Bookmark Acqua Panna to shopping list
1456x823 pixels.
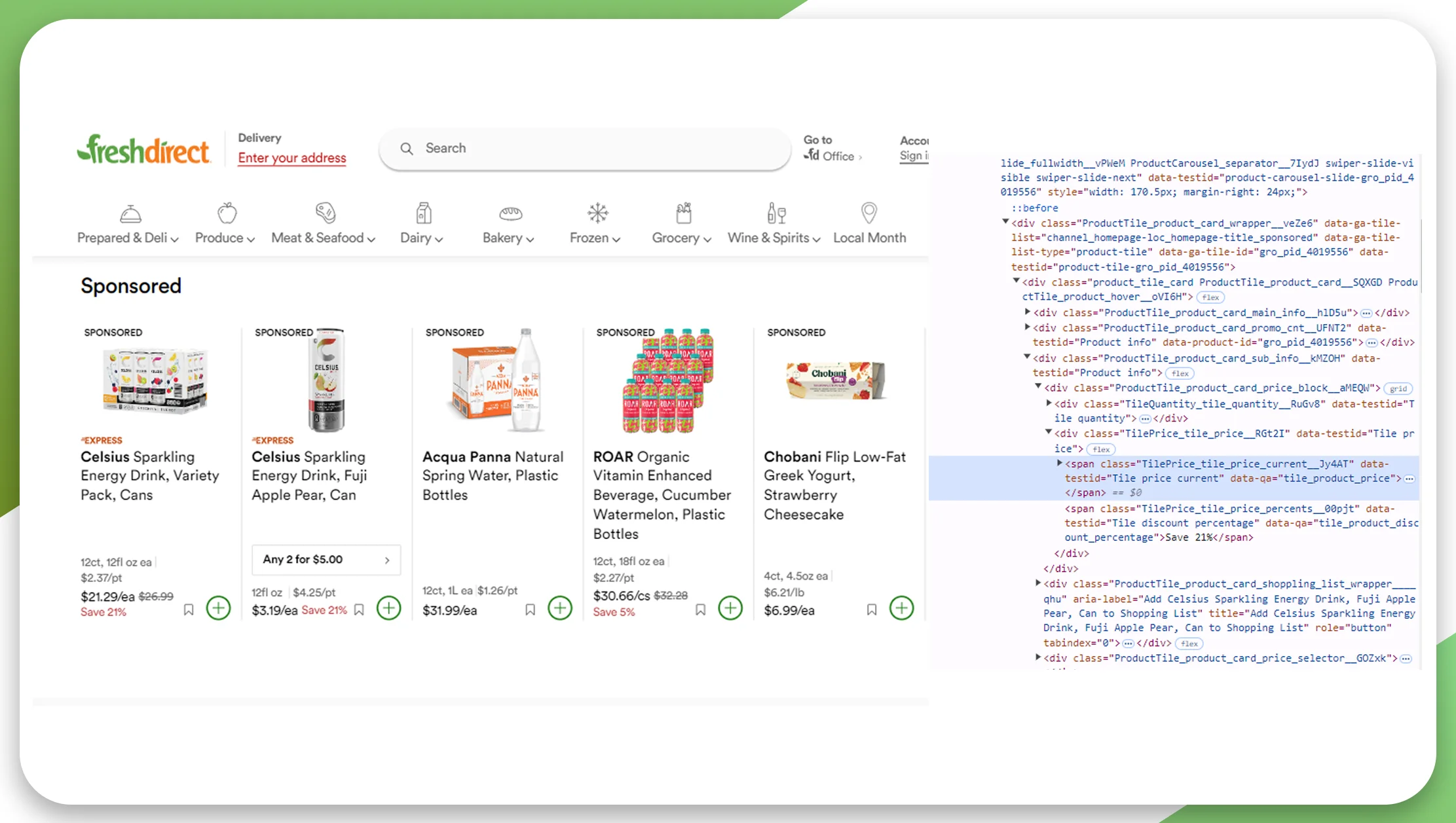click(531, 610)
